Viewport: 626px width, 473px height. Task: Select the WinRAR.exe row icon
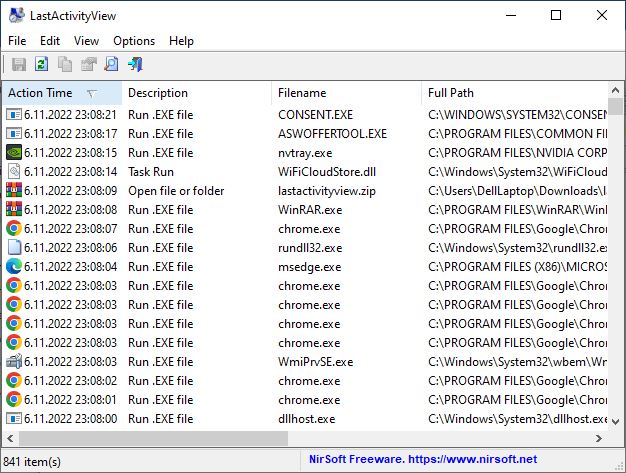point(14,210)
